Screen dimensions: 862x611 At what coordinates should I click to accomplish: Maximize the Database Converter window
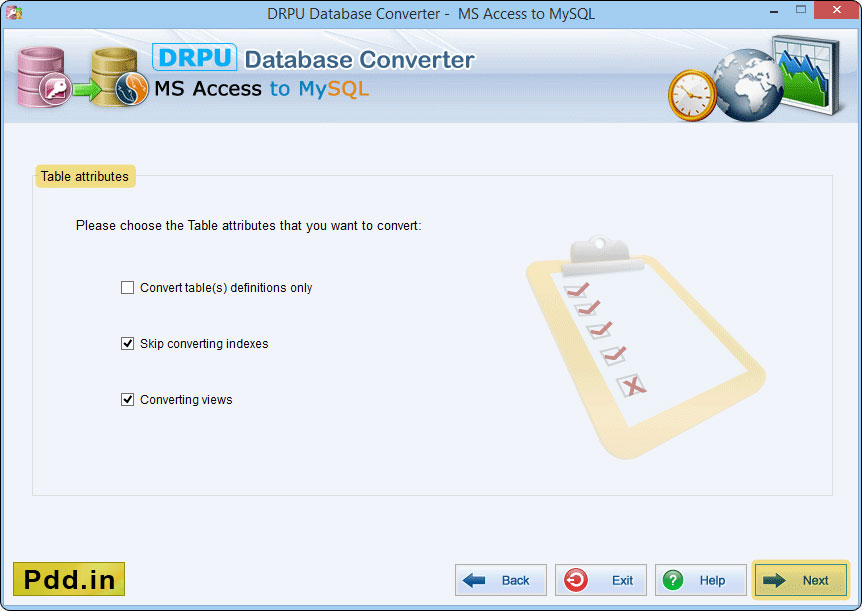[x=801, y=10]
